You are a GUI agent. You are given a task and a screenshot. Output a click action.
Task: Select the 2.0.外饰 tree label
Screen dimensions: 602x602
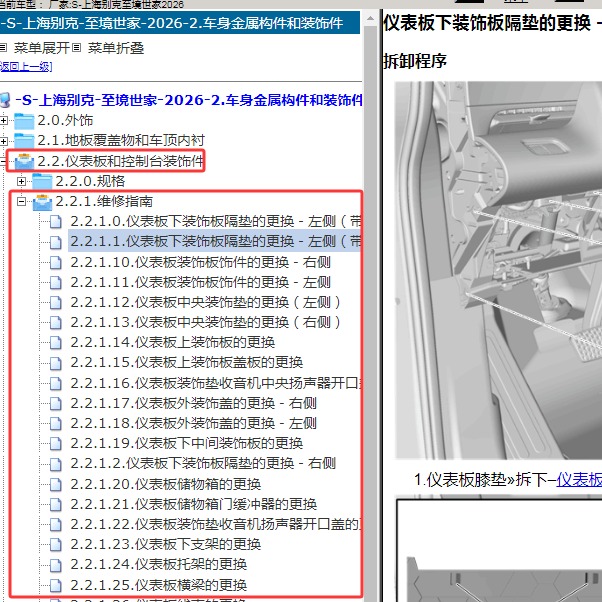pos(65,121)
